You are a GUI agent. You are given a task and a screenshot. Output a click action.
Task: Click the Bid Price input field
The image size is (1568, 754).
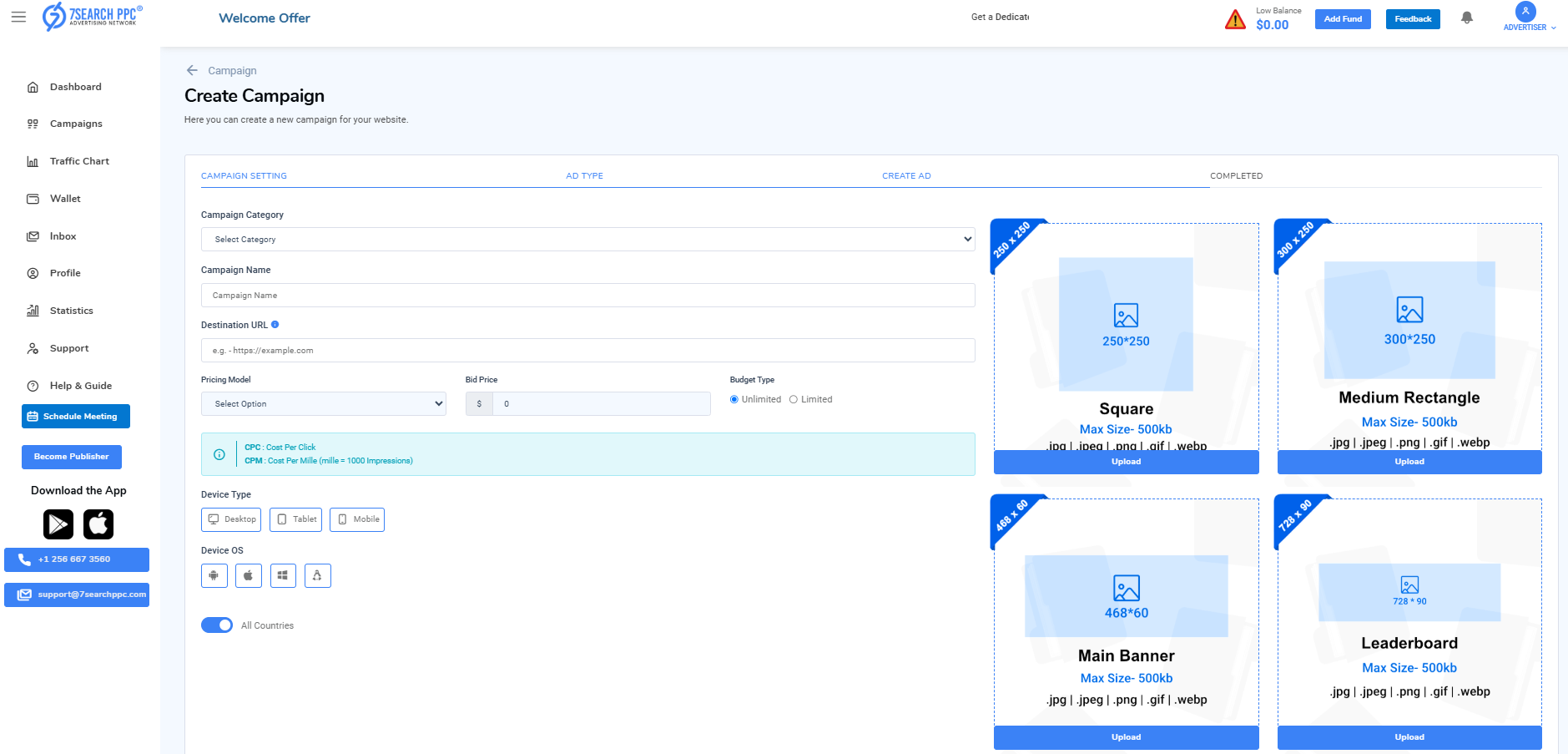click(602, 404)
